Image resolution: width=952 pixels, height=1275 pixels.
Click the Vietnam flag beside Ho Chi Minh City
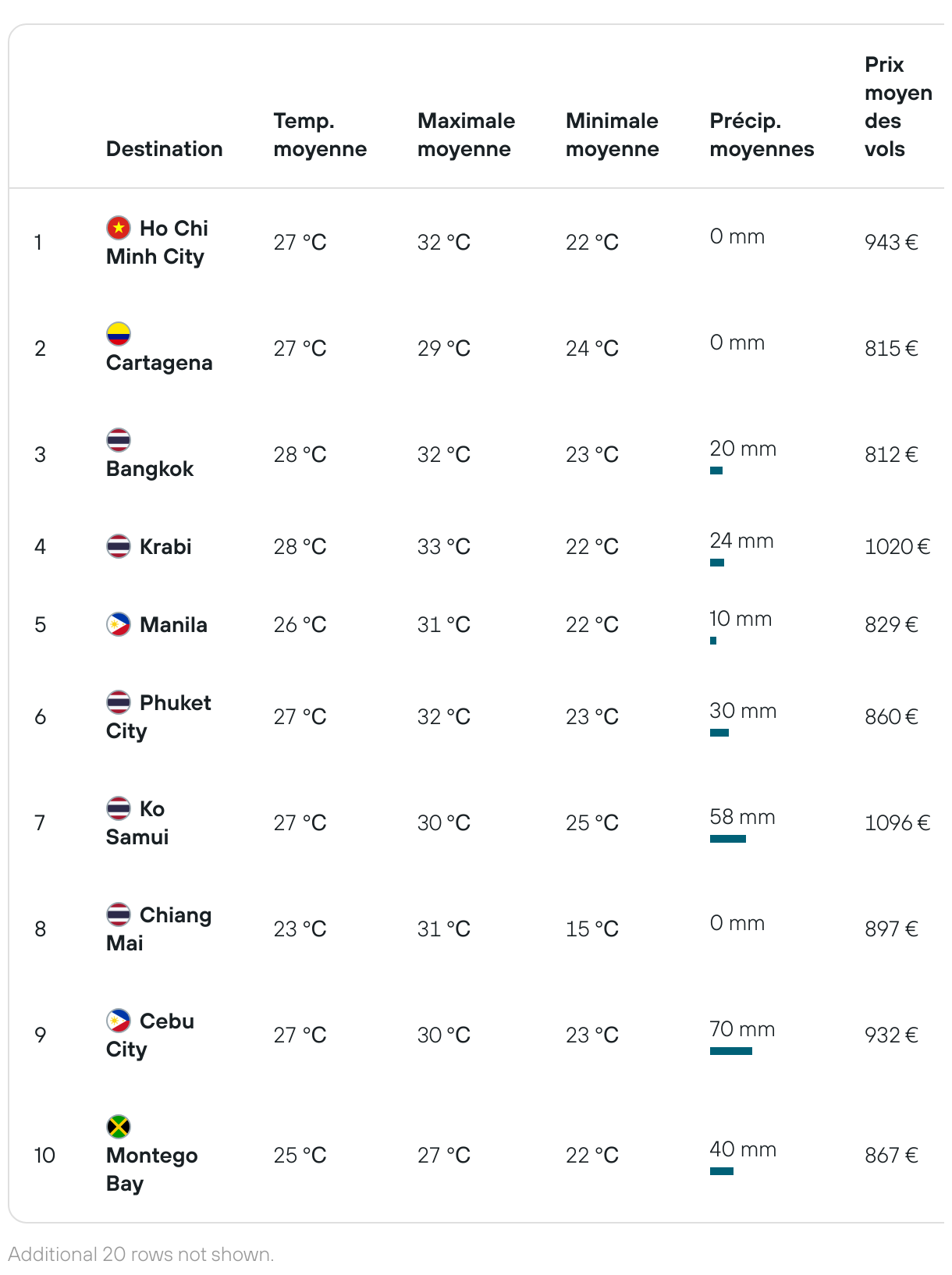click(119, 228)
